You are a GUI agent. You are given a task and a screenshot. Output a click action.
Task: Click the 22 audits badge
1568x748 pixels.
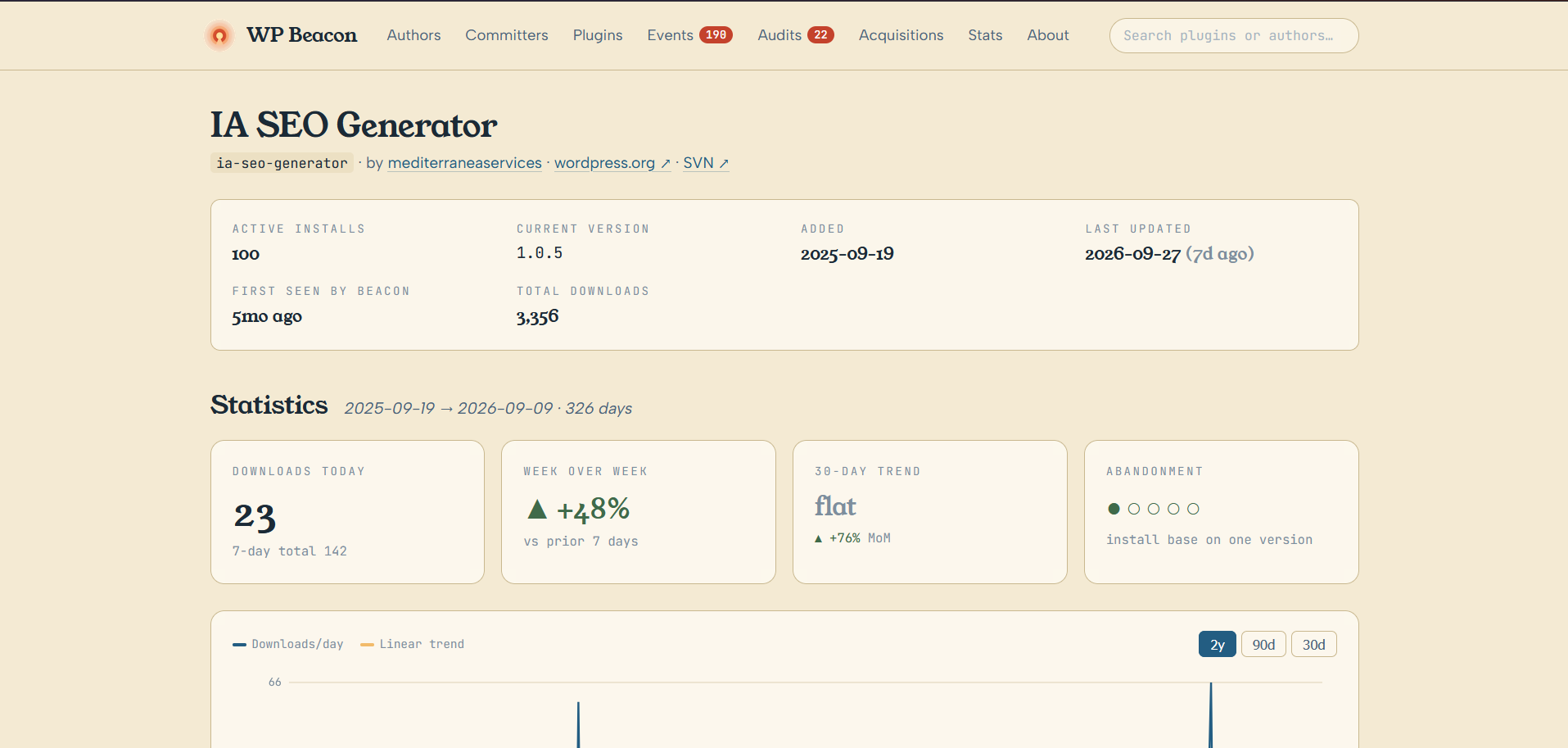[x=820, y=35]
